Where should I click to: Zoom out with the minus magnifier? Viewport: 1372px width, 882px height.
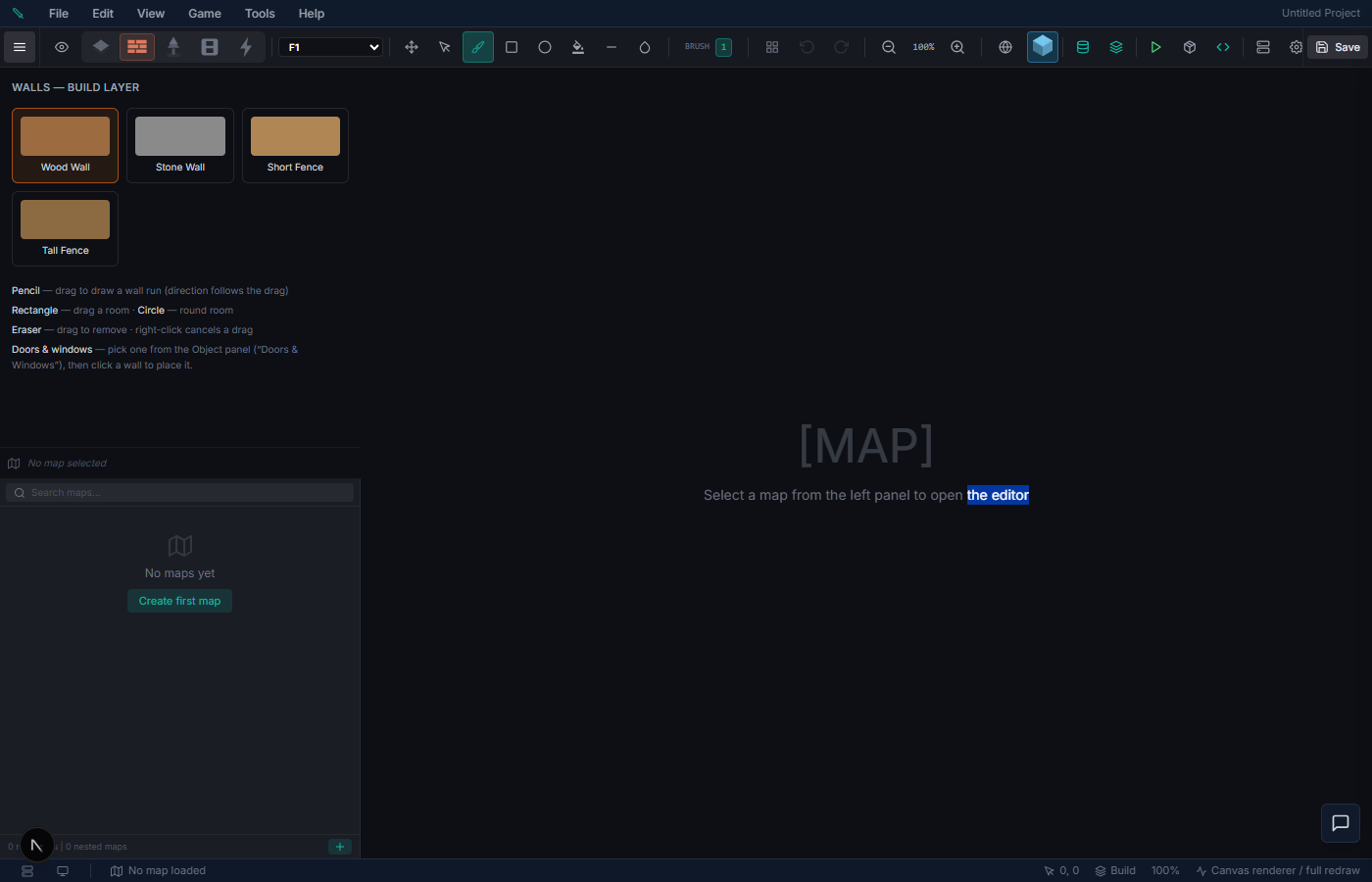889,47
